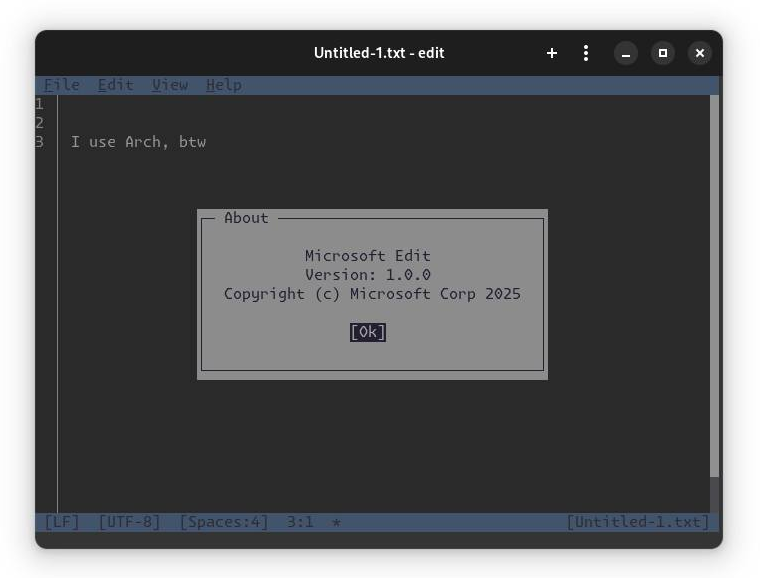
Task: Open the Help menu
Action: 224,85
